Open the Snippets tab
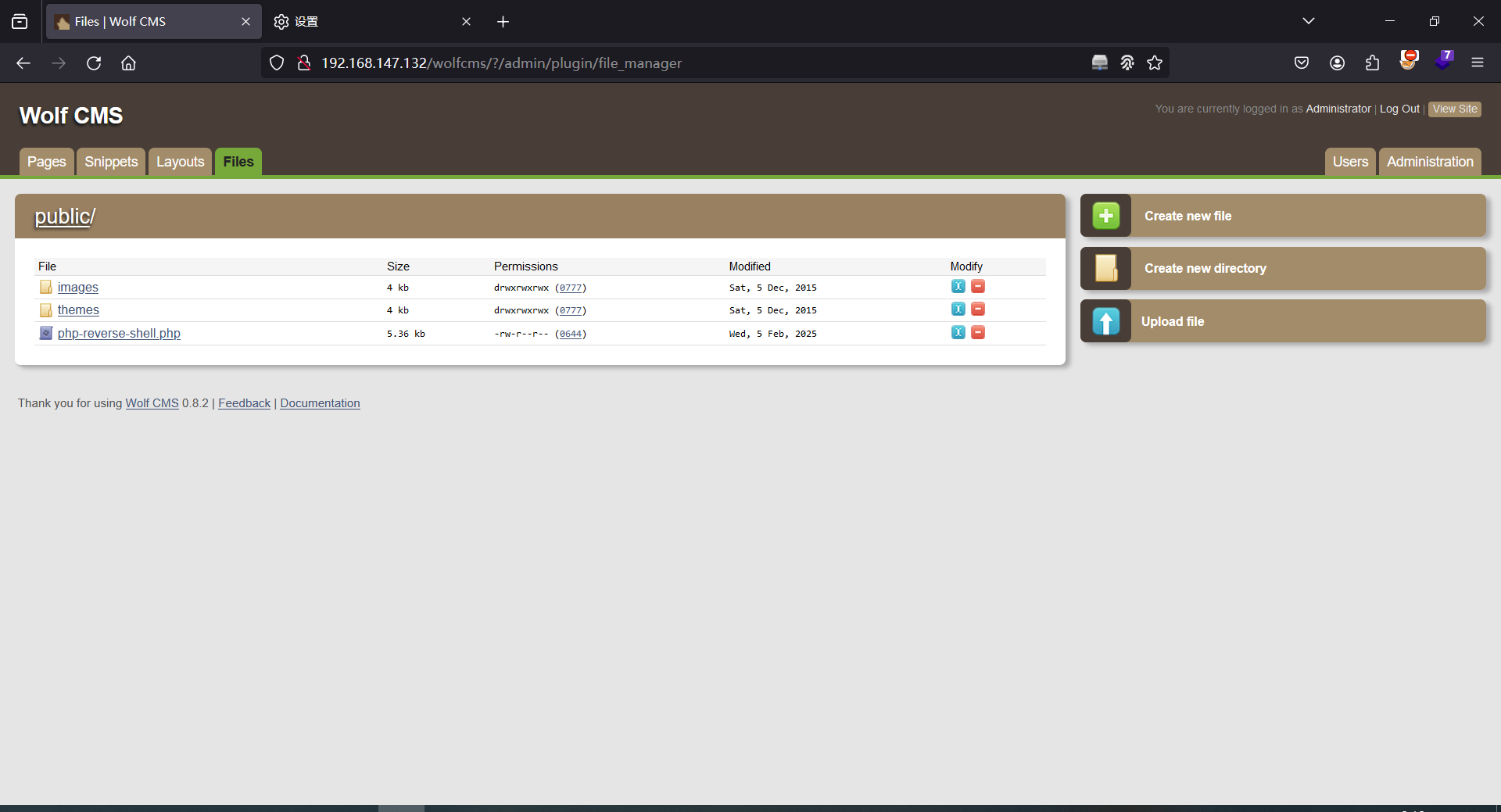 (x=111, y=162)
